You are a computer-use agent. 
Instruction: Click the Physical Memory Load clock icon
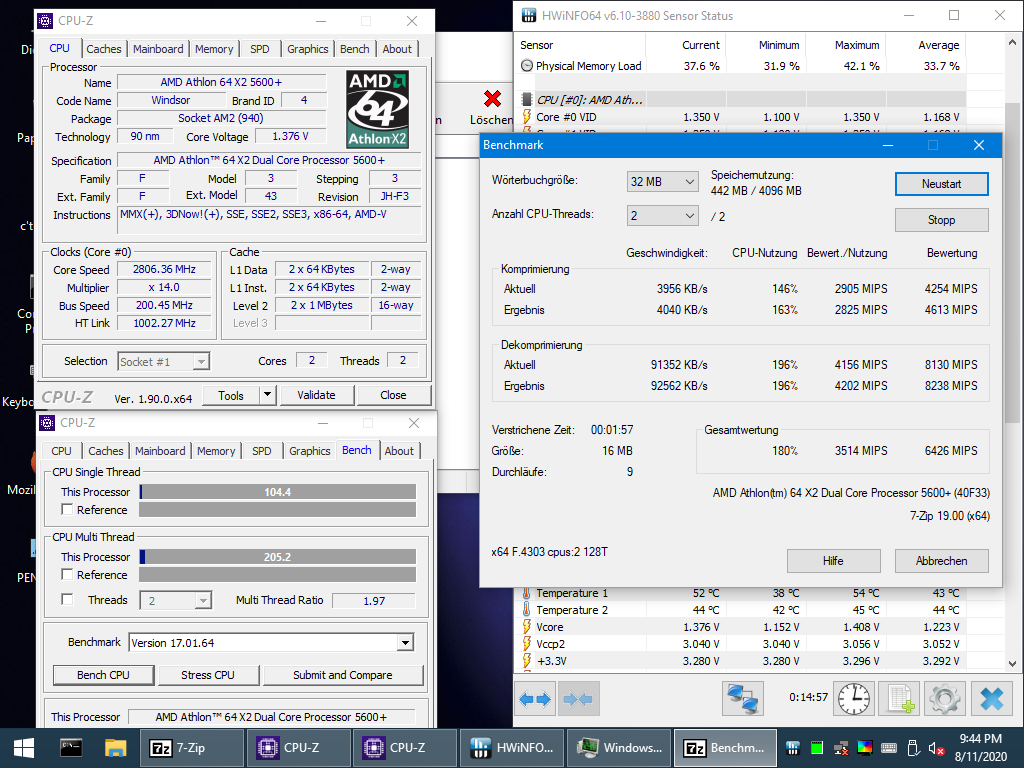(x=526, y=66)
